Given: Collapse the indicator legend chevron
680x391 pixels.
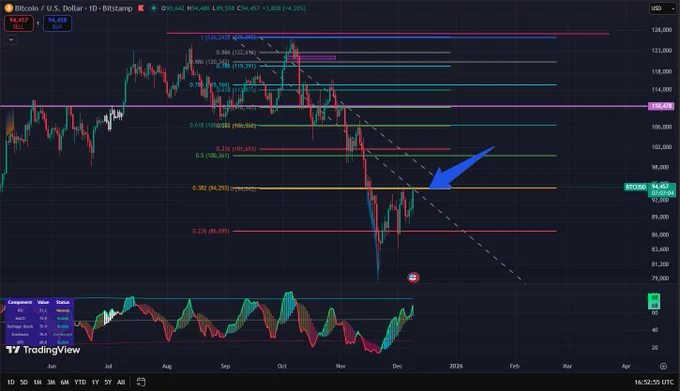Looking at the screenshot, I should pos(11,39).
